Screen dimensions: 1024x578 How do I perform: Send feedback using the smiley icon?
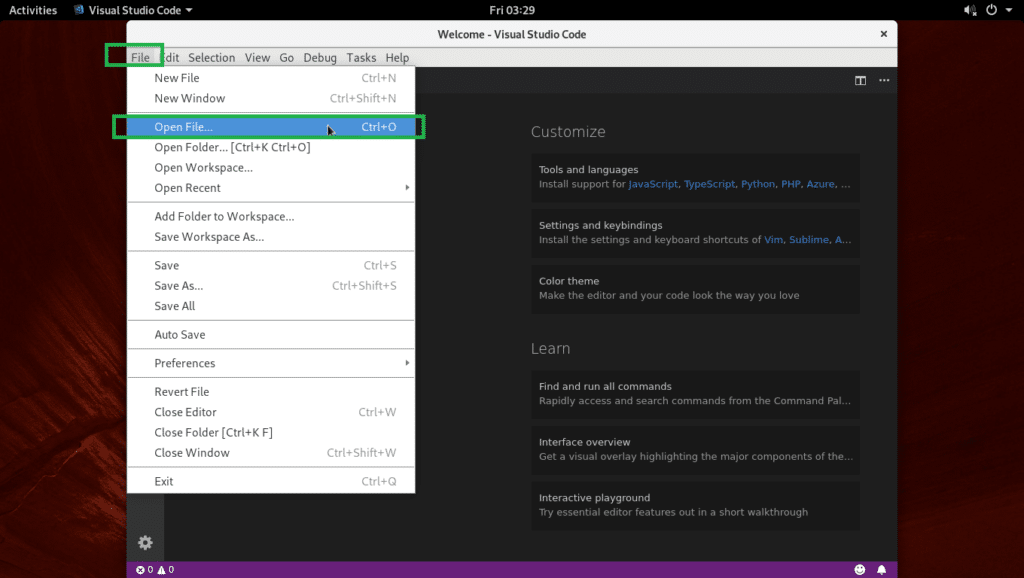pos(859,568)
